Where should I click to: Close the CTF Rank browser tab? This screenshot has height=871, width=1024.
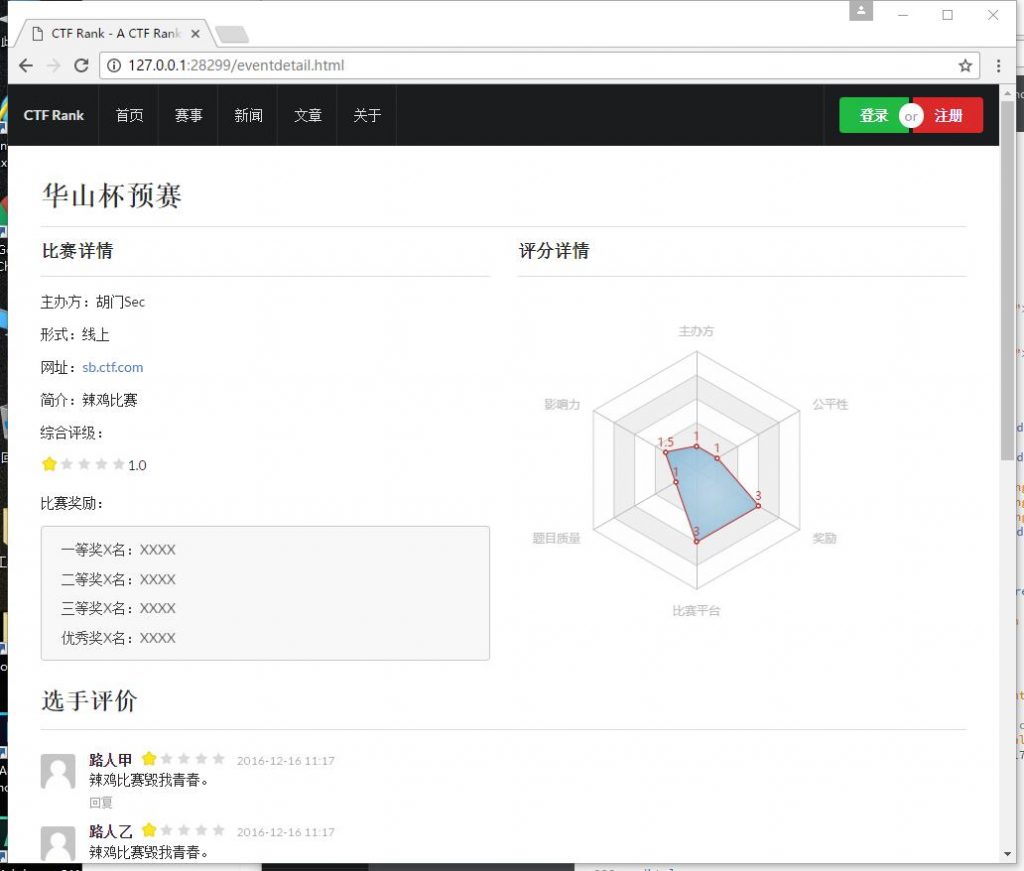coord(195,34)
